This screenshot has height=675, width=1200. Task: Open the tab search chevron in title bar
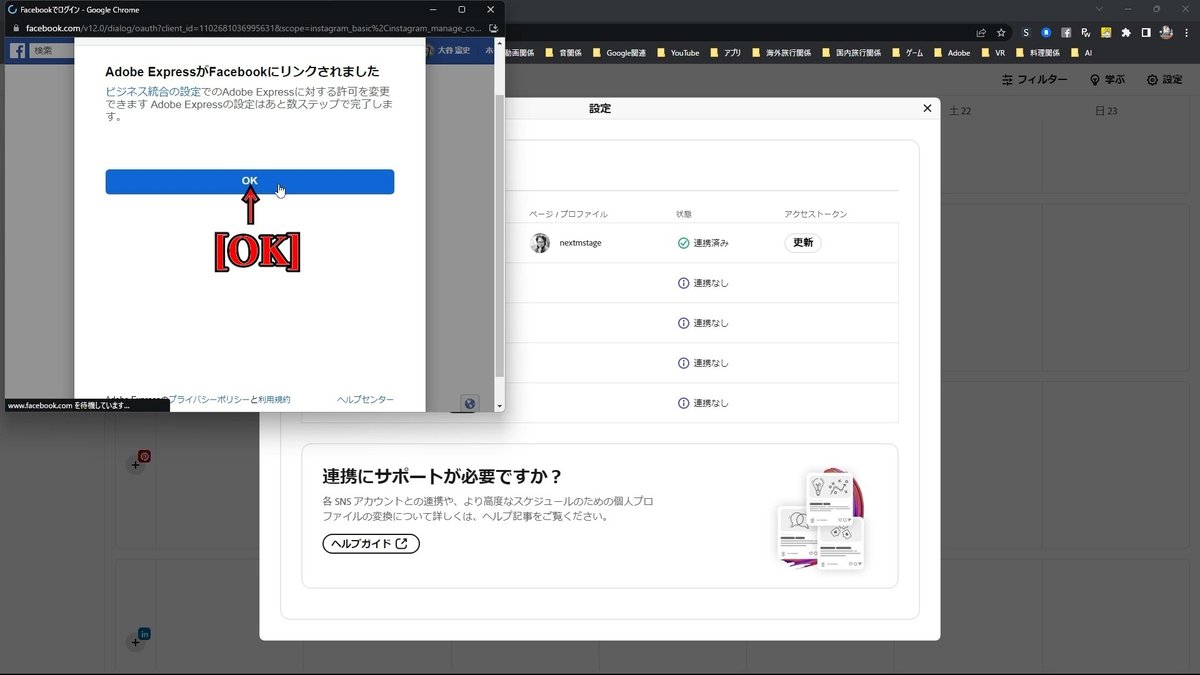click(1100, 9)
